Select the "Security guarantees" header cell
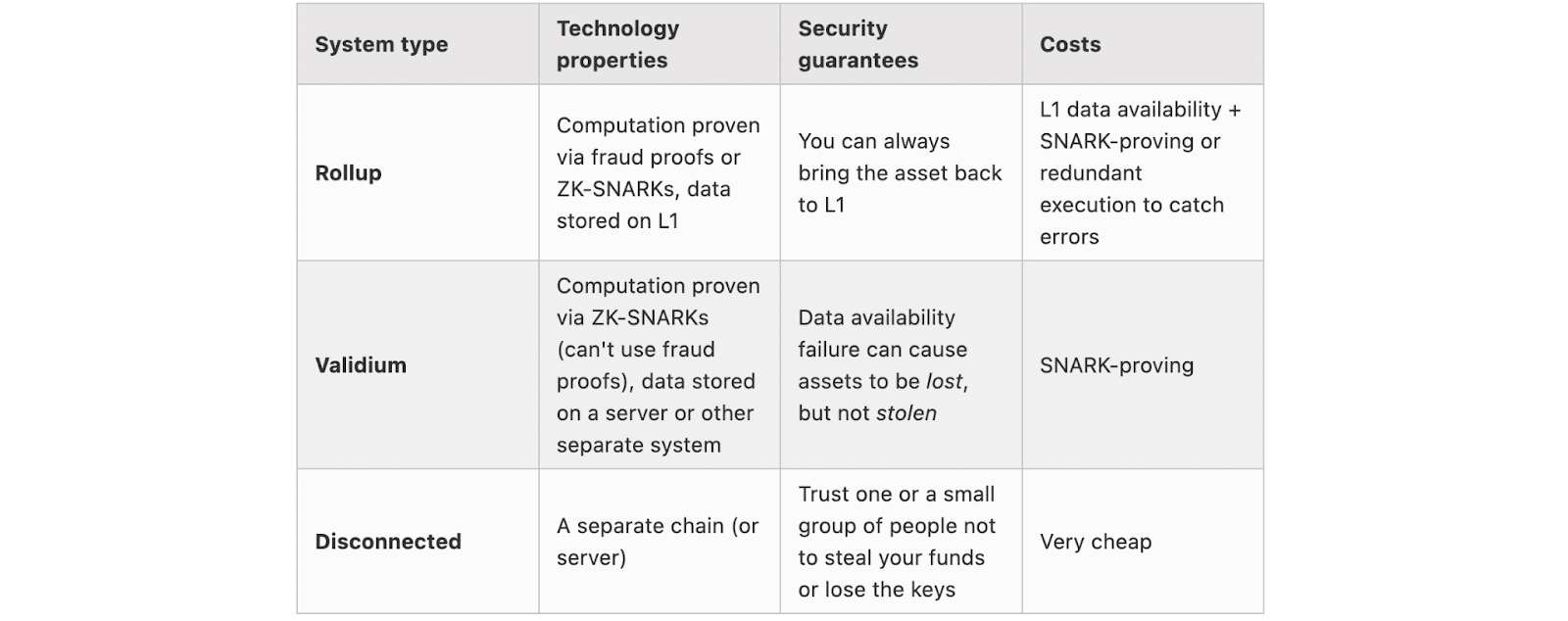The height and width of the screenshot is (621, 1568). [x=857, y=45]
